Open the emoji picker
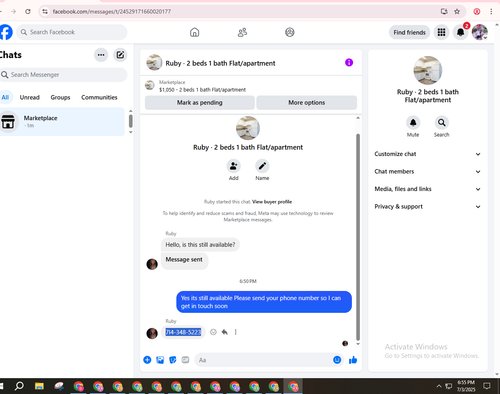This screenshot has height=394, width=500. click(x=337, y=360)
